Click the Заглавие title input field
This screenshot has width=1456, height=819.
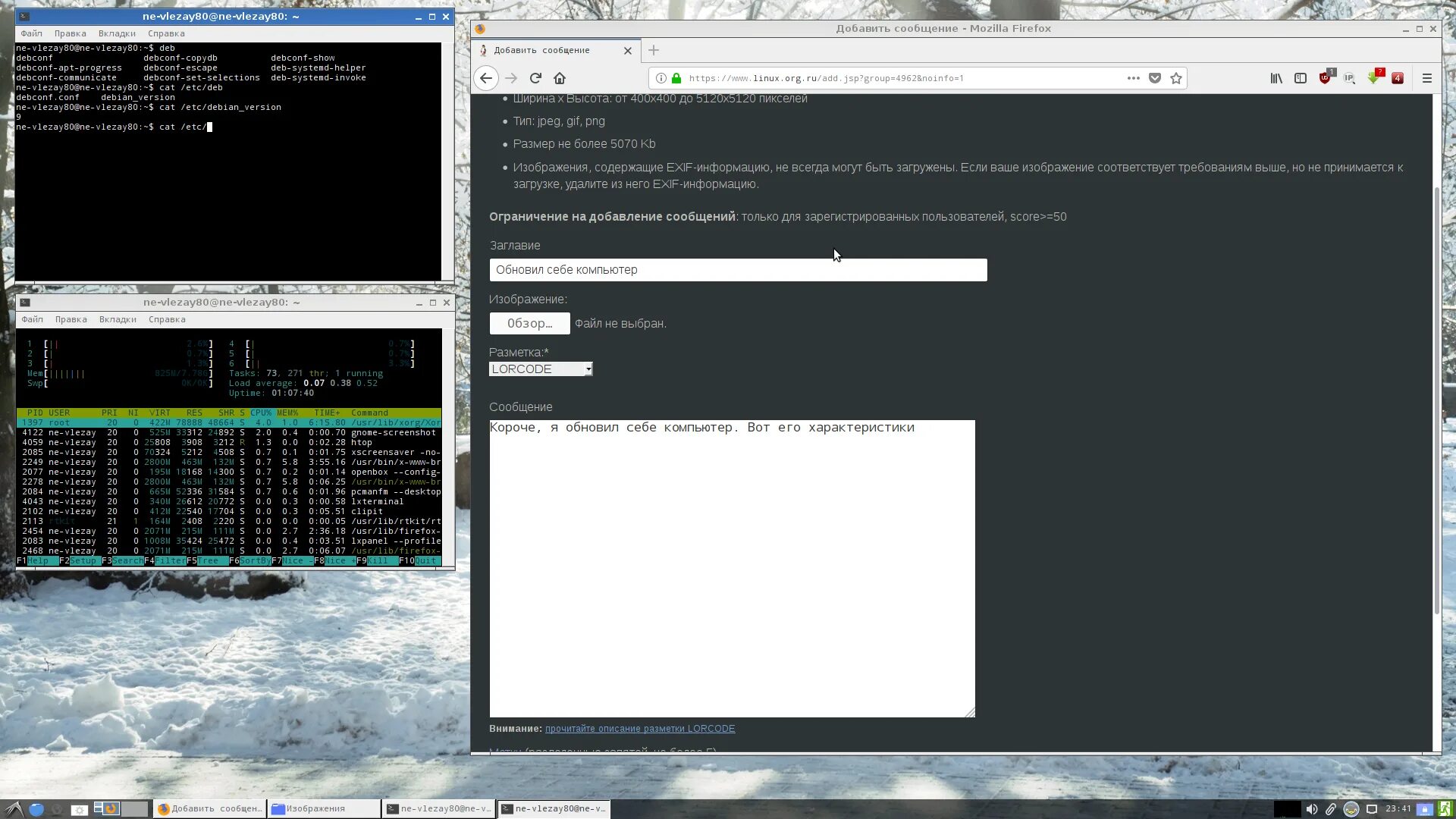tap(737, 269)
